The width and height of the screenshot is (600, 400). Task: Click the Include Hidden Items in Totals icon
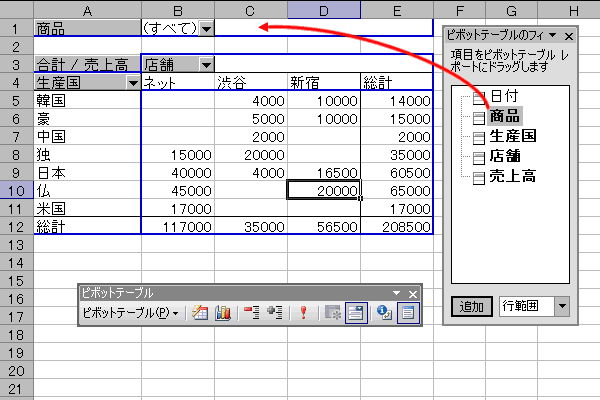333,313
